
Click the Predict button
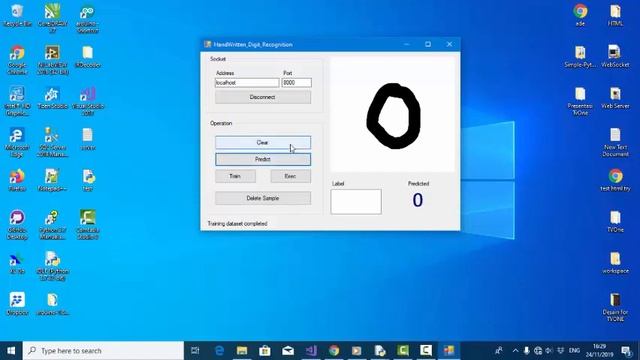pos(263,159)
